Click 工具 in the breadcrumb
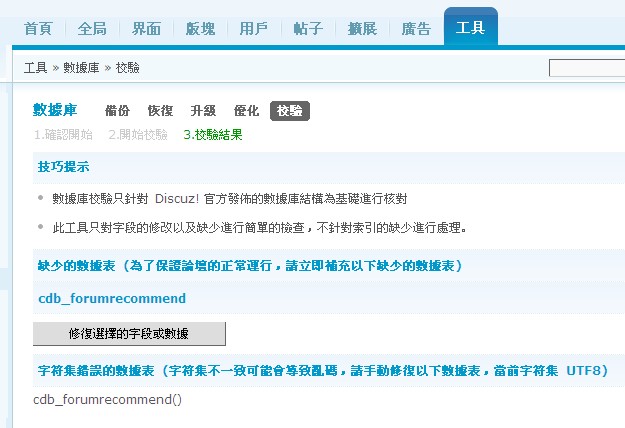Screen dimensions: 625x428 (35, 68)
